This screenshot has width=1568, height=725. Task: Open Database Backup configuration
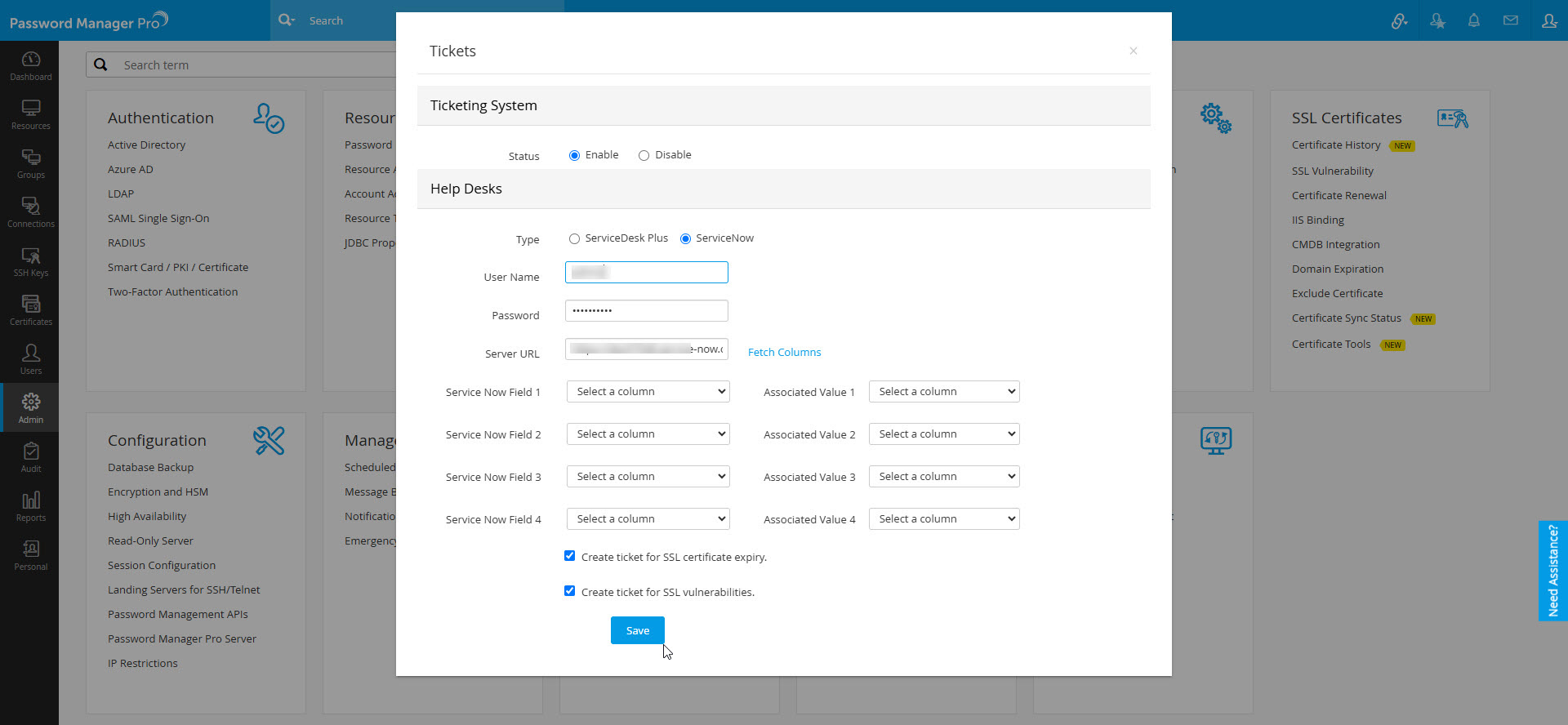pos(151,467)
